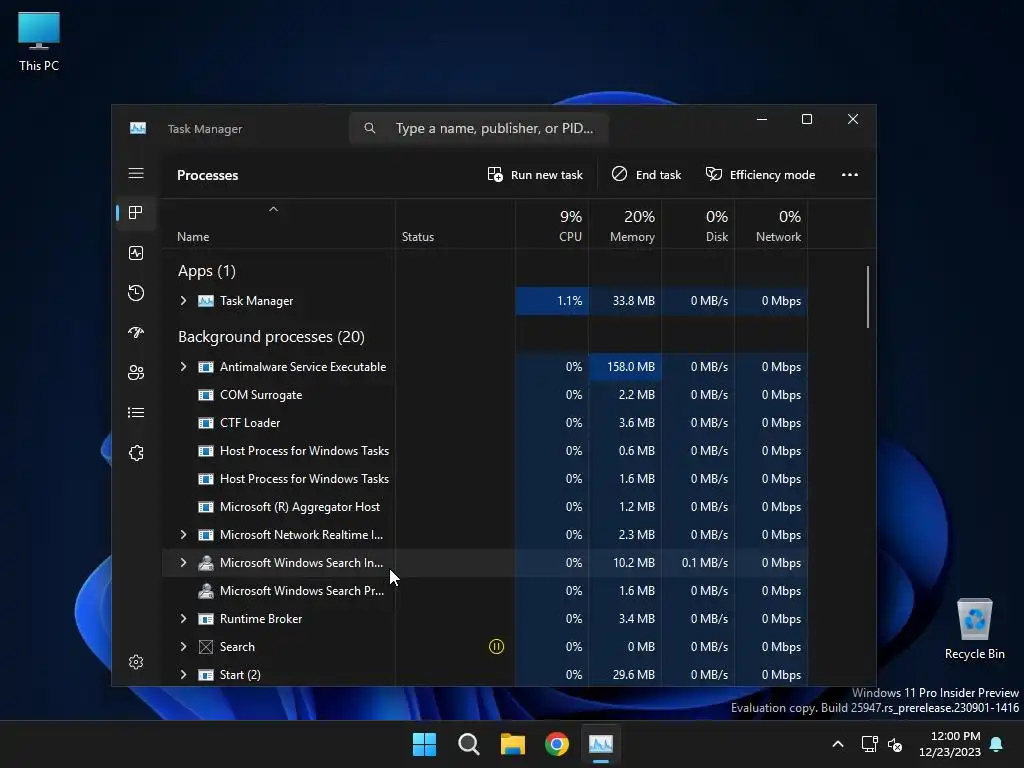Click the 1.1% CPU cell
The width and height of the screenshot is (1024, 768).
pyautogui.click(x=552, y=300)
